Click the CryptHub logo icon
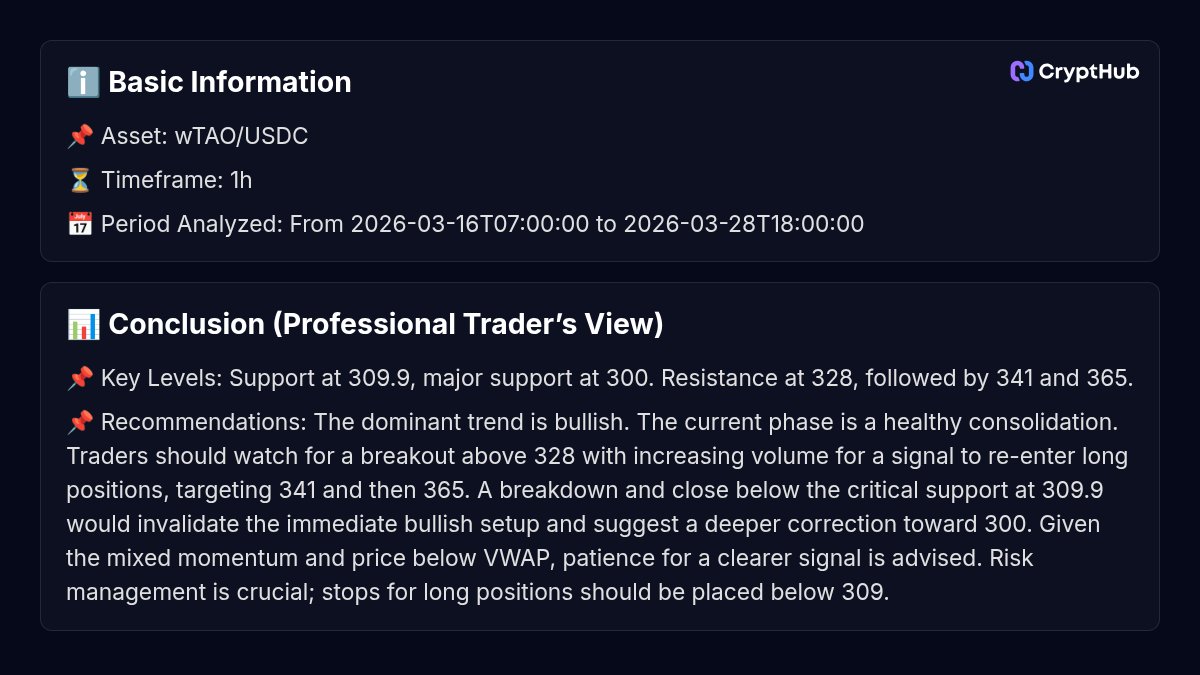Viewport: 1200px width, 675px height. (x=1021, y=71)
